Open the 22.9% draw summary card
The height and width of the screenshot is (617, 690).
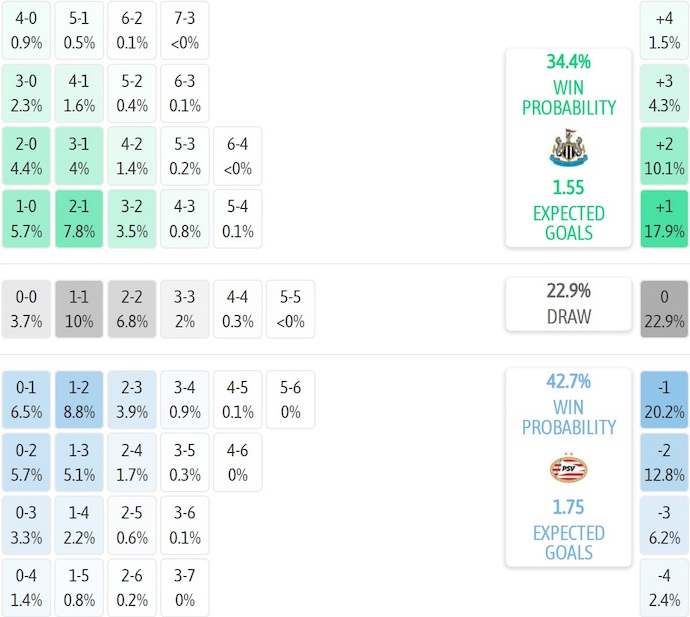[x=569, y=304]
